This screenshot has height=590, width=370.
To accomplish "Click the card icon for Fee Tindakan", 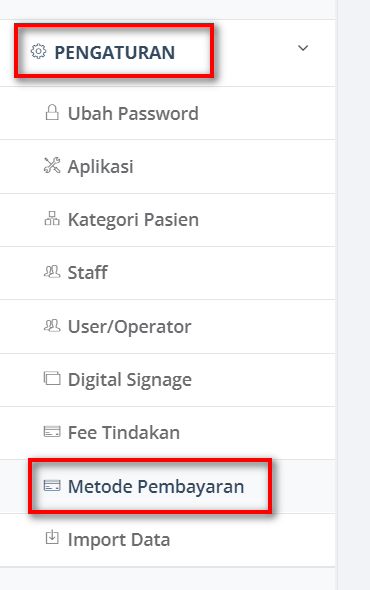I will point(52,432).
